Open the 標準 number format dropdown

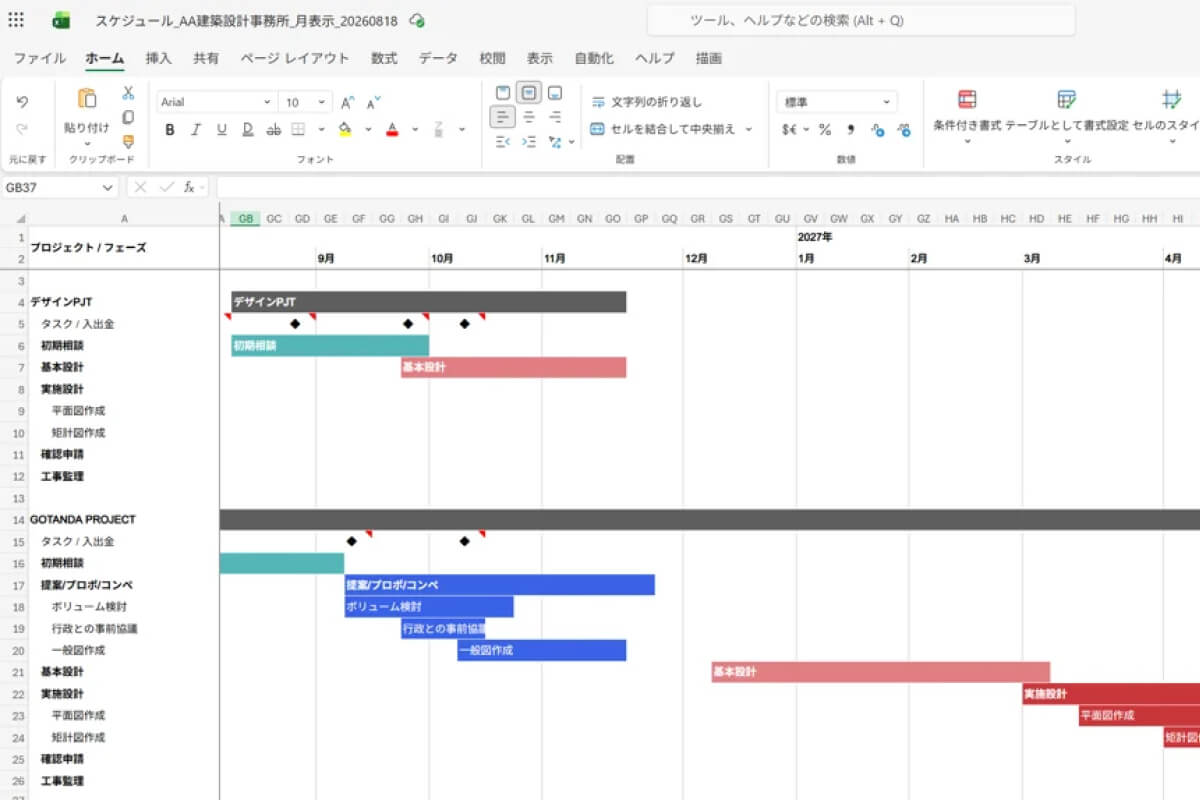886,102
